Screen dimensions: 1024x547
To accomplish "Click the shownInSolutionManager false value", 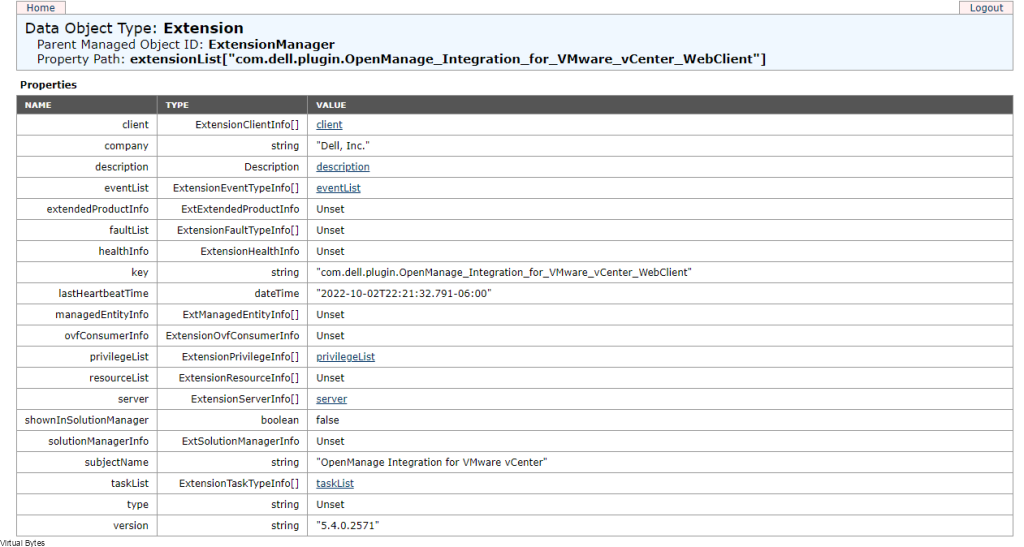I will point(328,420).
